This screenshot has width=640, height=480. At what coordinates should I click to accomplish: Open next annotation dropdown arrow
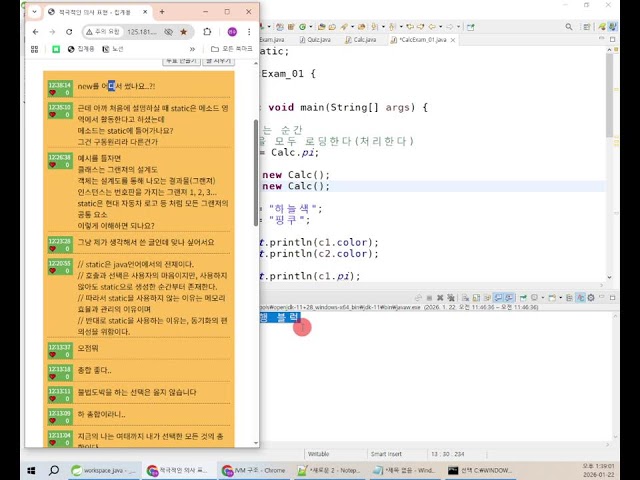(x=383, y=27)
